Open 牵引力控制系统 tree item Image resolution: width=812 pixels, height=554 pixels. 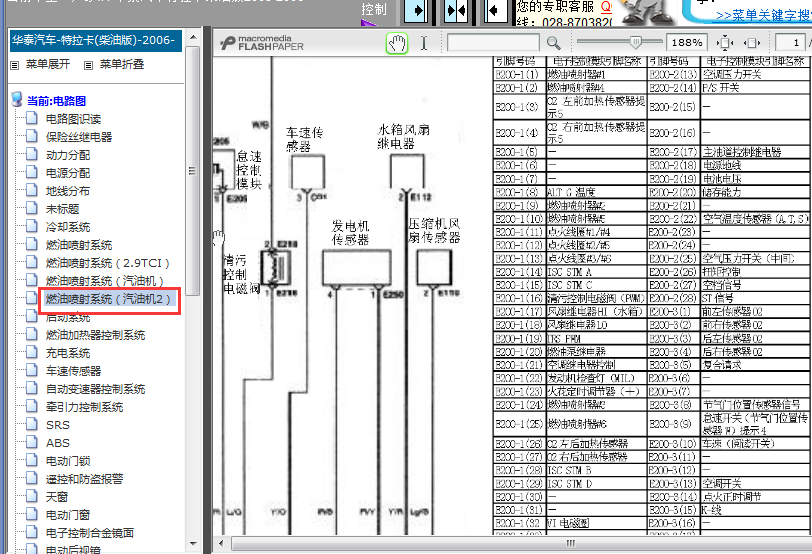coord(84,407)
